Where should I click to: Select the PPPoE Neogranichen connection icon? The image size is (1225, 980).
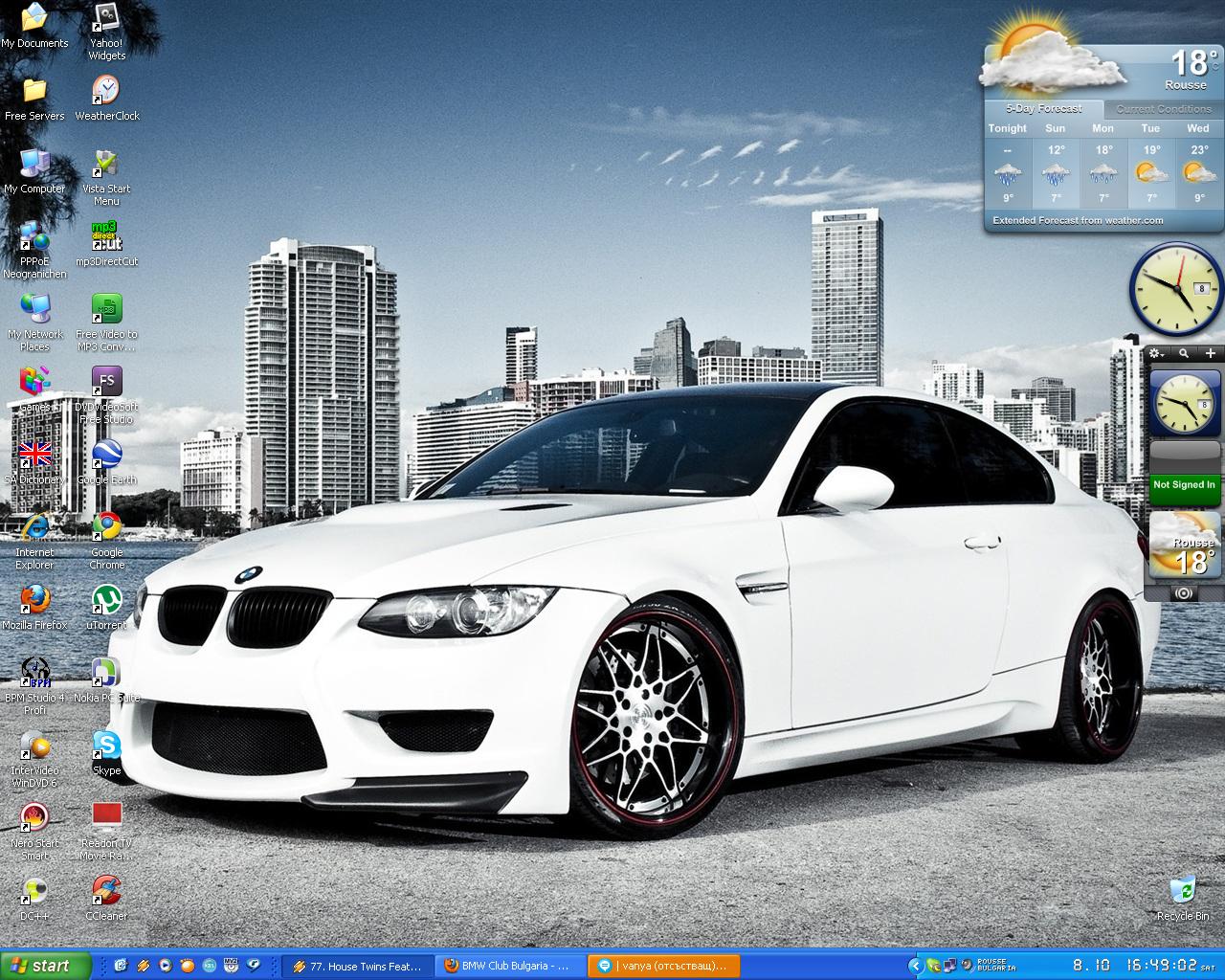(x=34, y=251)
